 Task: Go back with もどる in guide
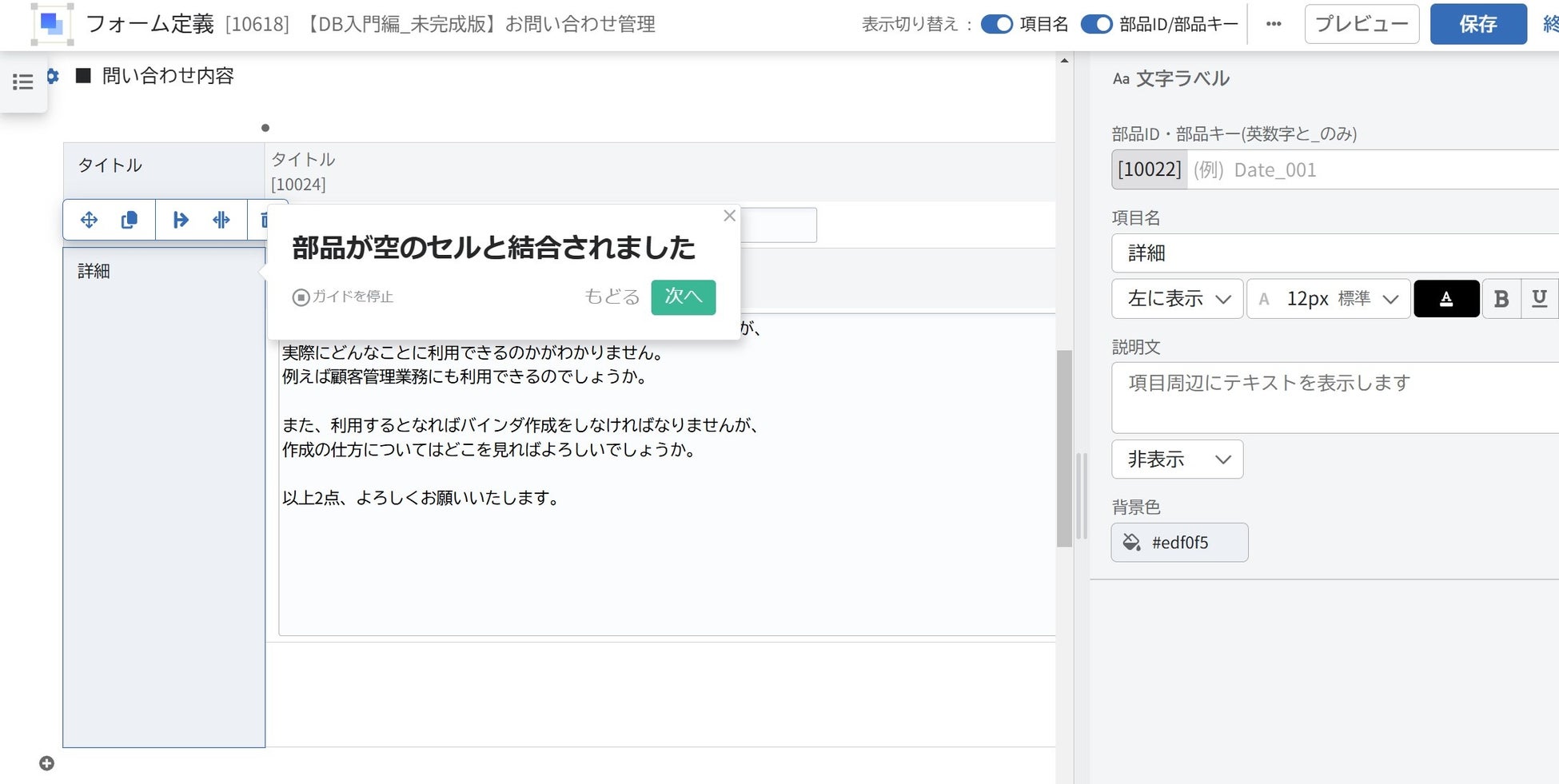click(612, 297)
